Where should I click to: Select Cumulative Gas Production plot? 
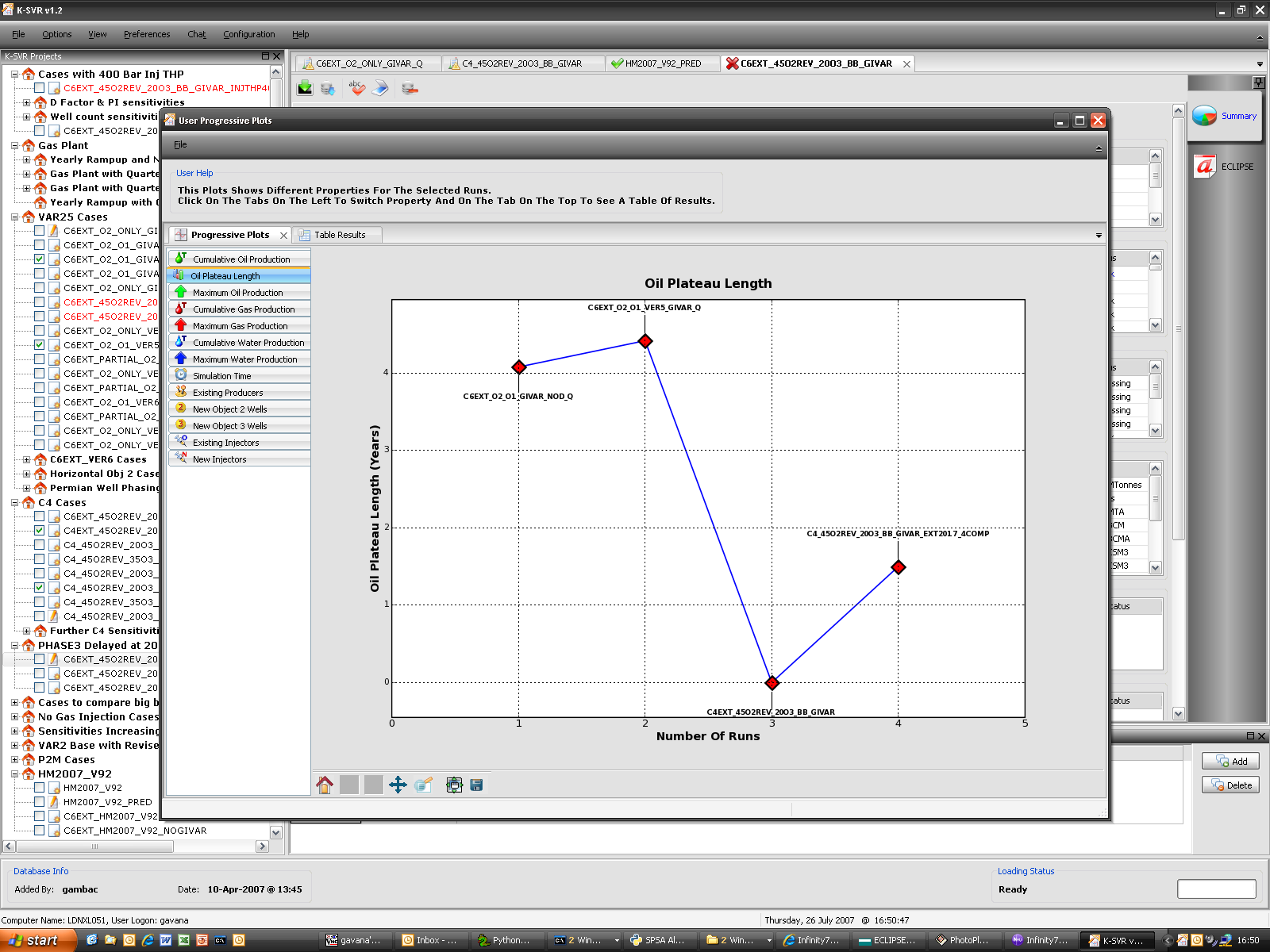243,309
